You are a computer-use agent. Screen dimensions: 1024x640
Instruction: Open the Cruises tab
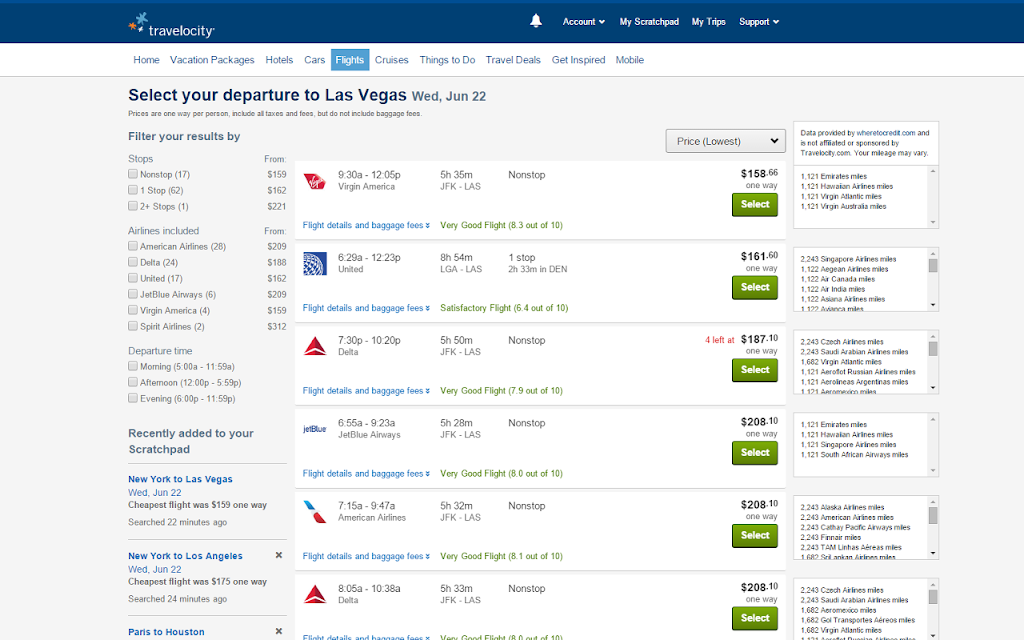[391, 60]
